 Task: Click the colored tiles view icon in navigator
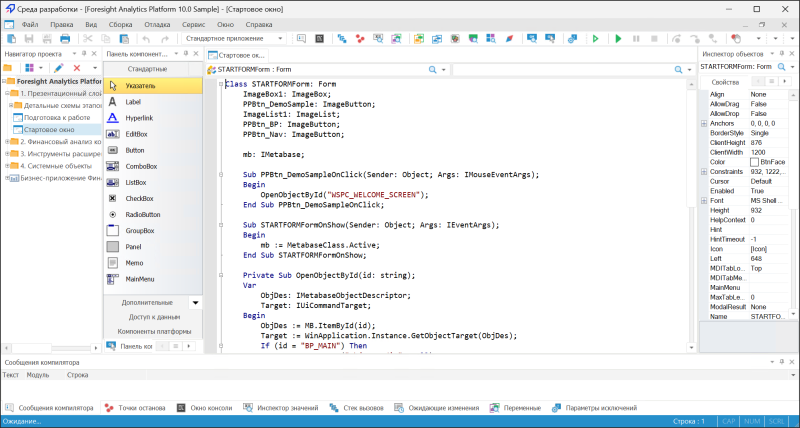coord(29,68)
